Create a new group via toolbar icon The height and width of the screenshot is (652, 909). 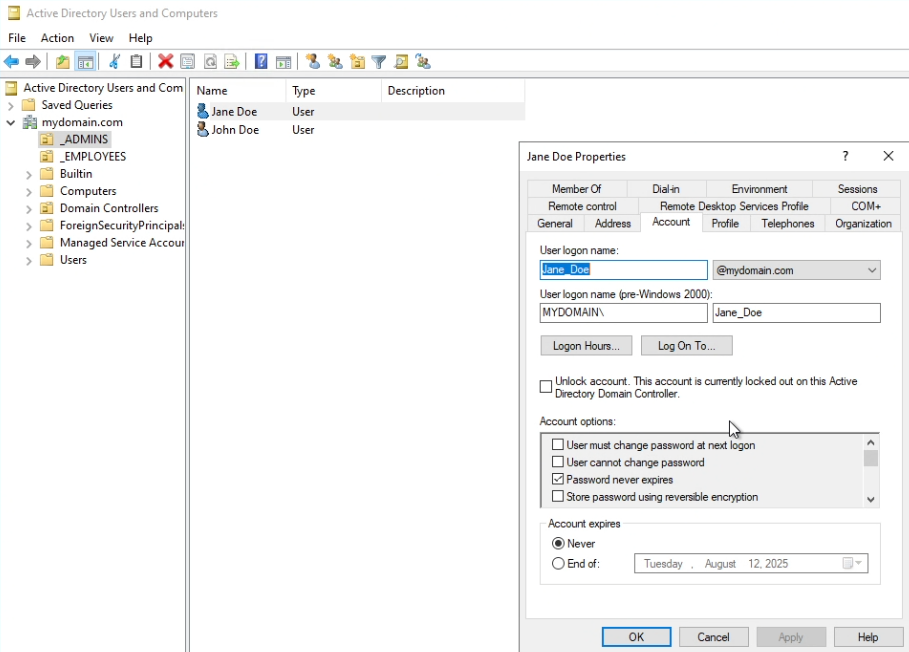click(335, 61)
